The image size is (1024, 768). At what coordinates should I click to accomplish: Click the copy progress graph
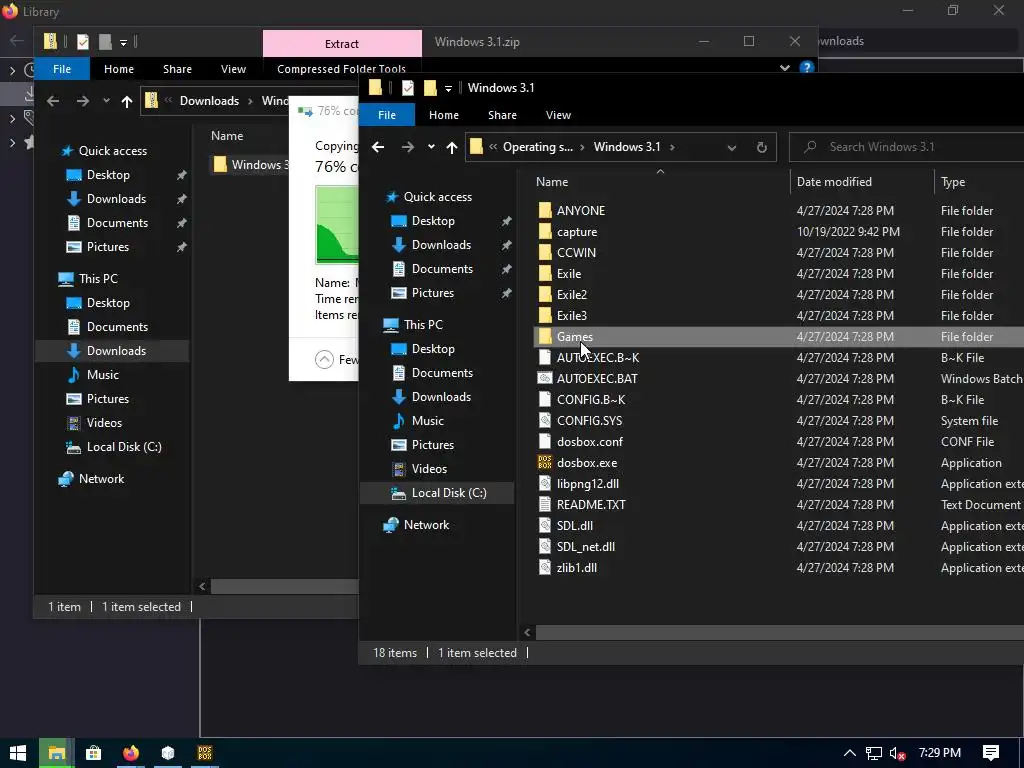click(x=337, y=225)
